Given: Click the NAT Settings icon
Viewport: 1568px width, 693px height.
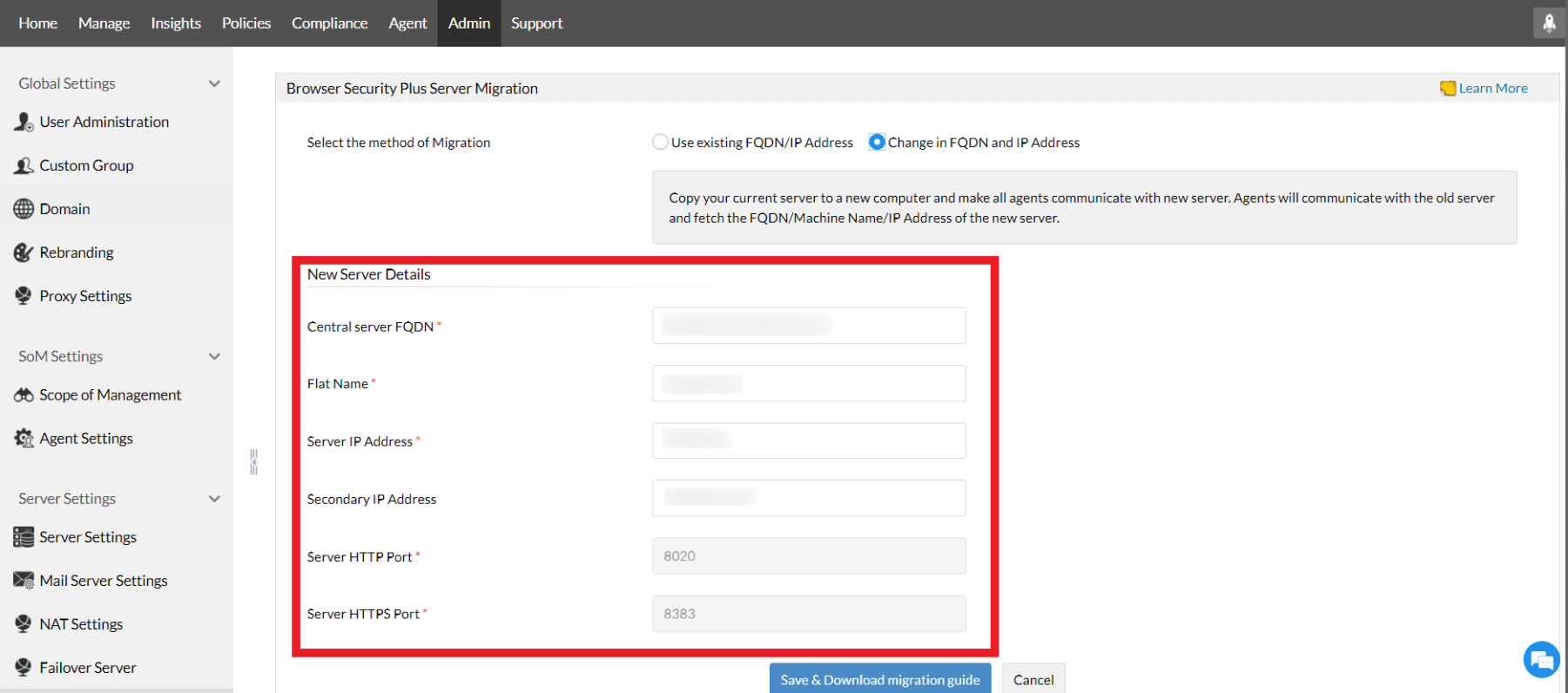Looking at the screenshot, I should 24,624.
